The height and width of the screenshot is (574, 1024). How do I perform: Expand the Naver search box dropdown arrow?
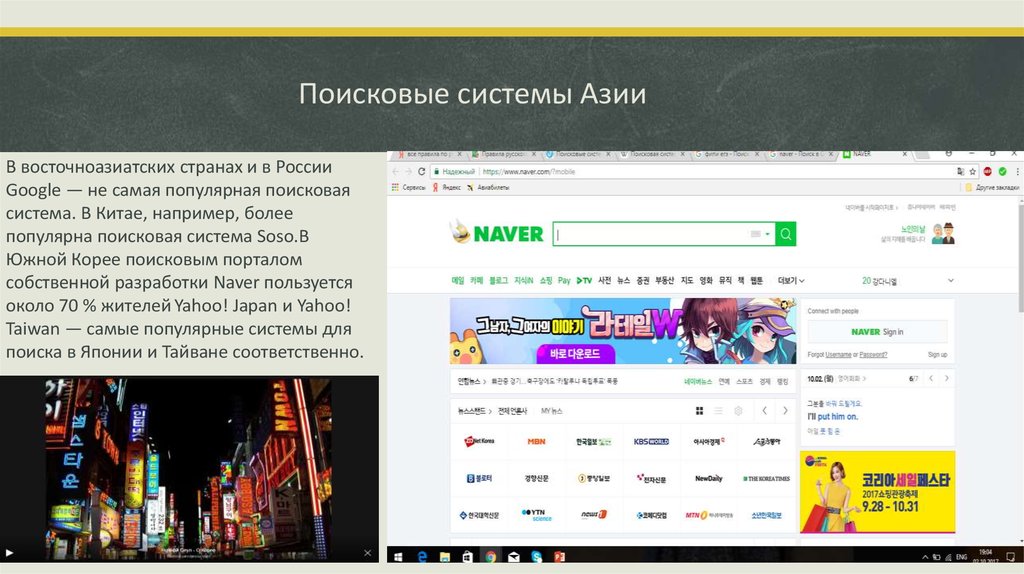click(768, 234)
